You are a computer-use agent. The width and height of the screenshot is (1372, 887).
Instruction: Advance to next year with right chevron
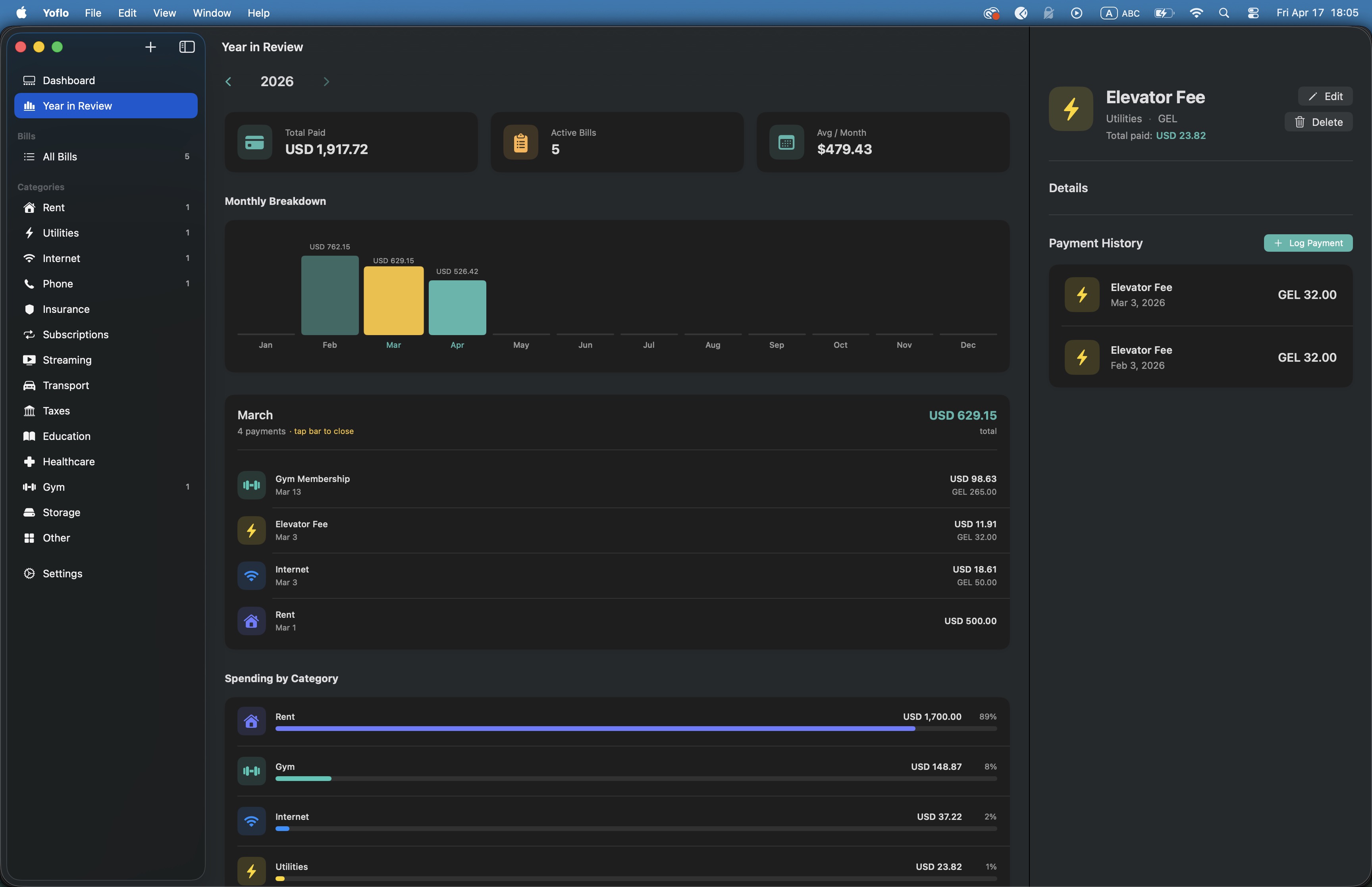pyautogui.click(x=326, y=82)
